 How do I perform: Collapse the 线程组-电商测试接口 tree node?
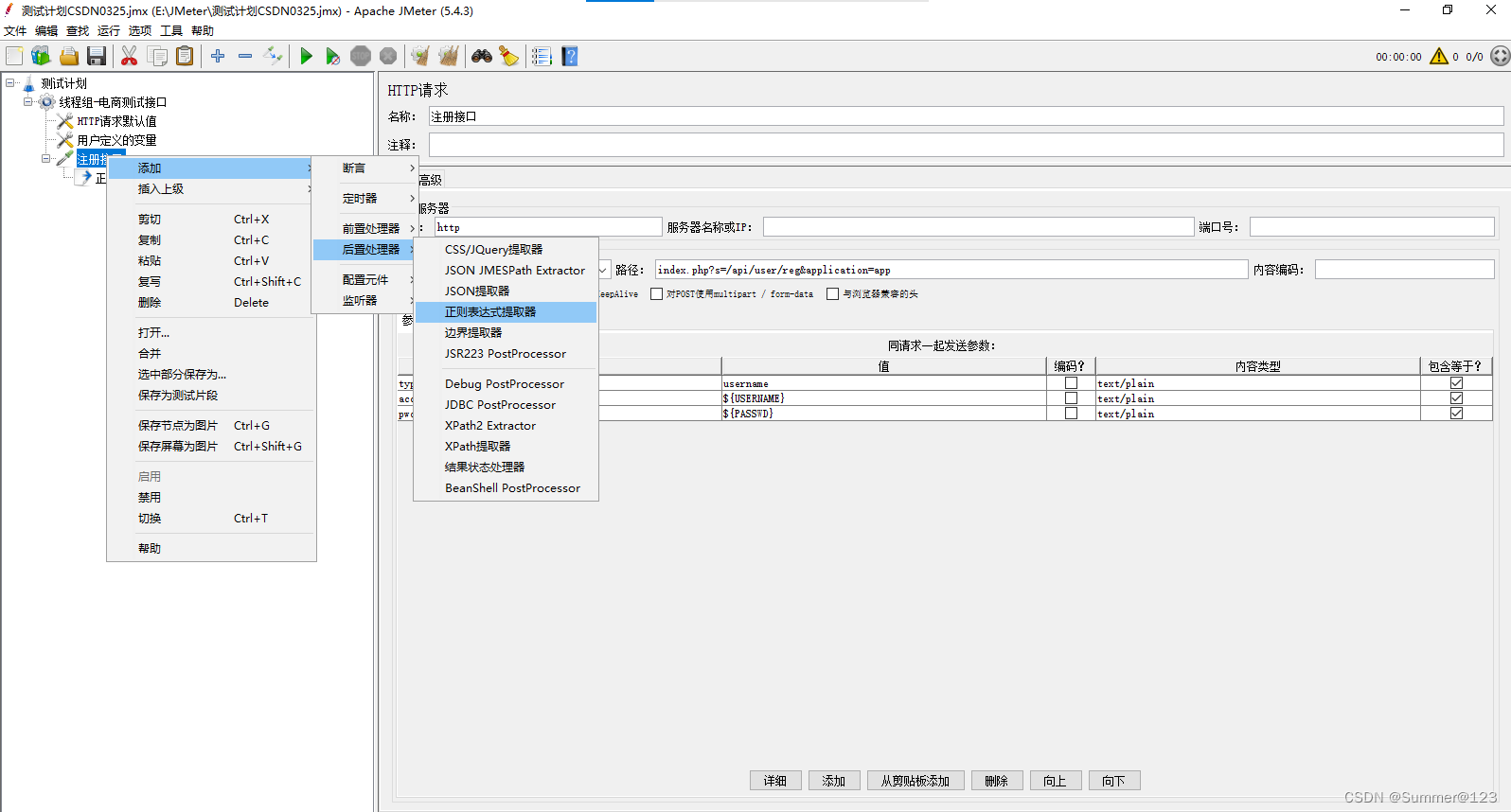pyautogui.click(x=28, y=102)
